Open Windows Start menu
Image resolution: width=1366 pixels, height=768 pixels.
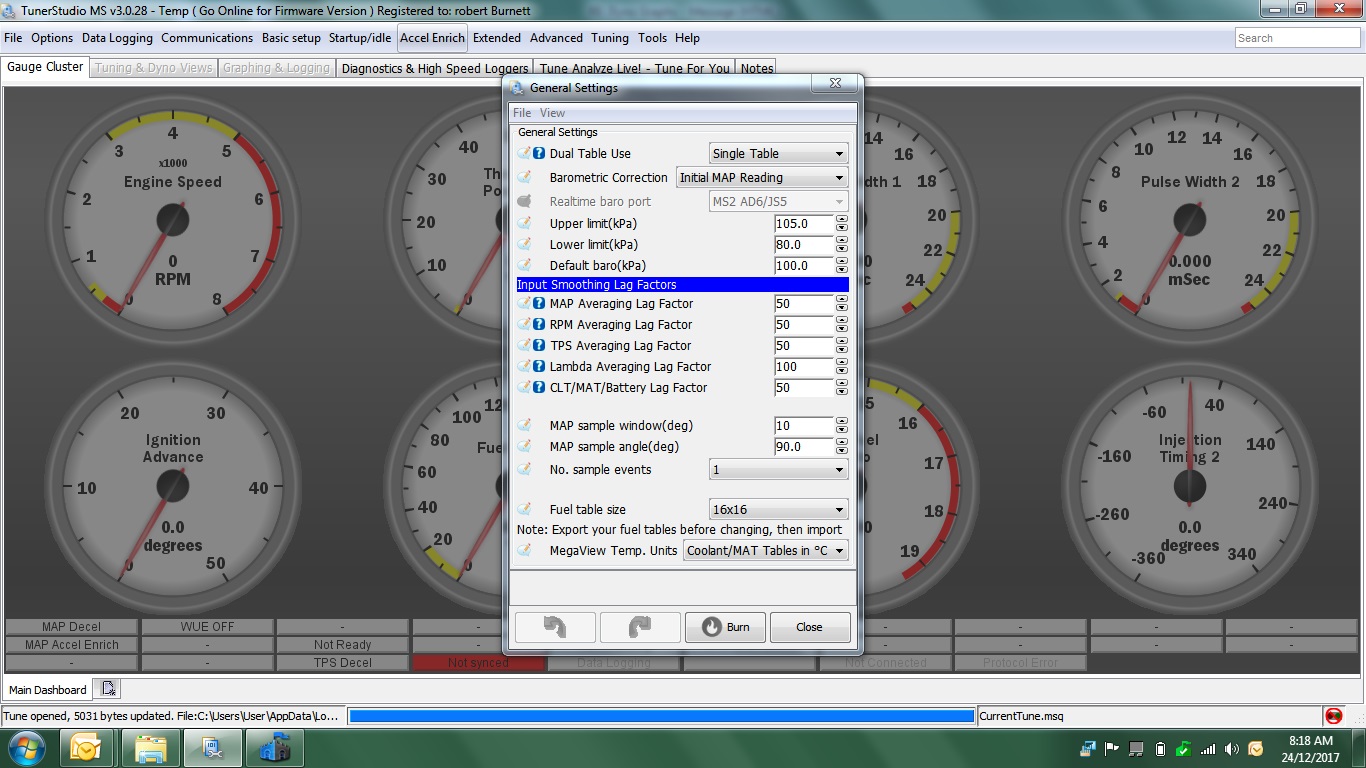25,748
